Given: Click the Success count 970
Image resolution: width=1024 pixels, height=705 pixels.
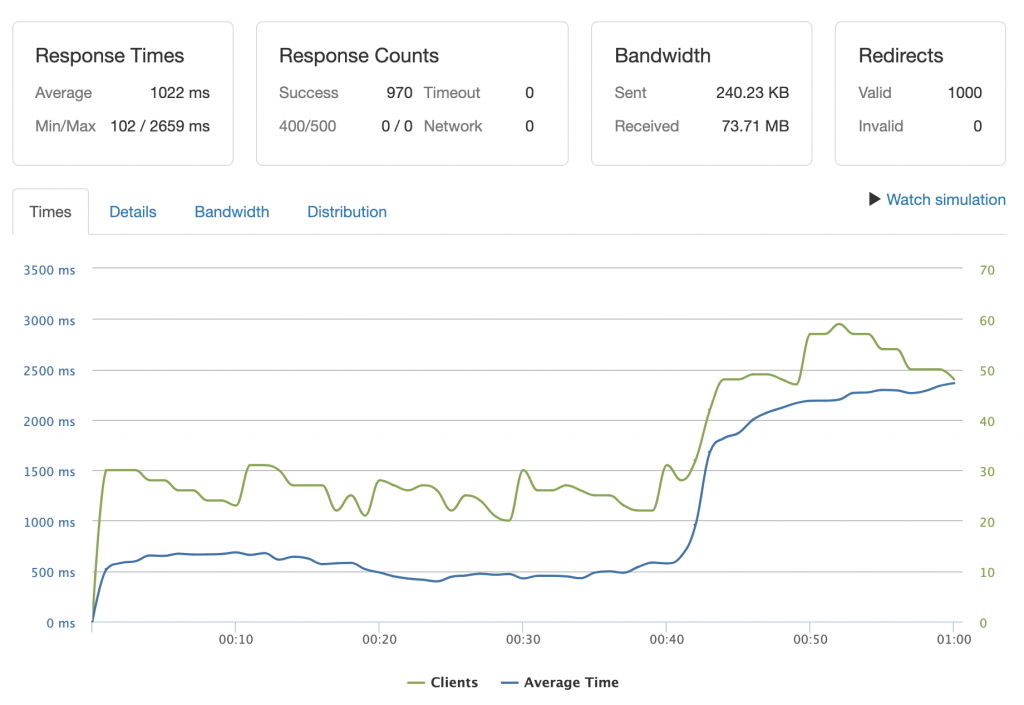Looking at the screenshot, I should point(399,93).
